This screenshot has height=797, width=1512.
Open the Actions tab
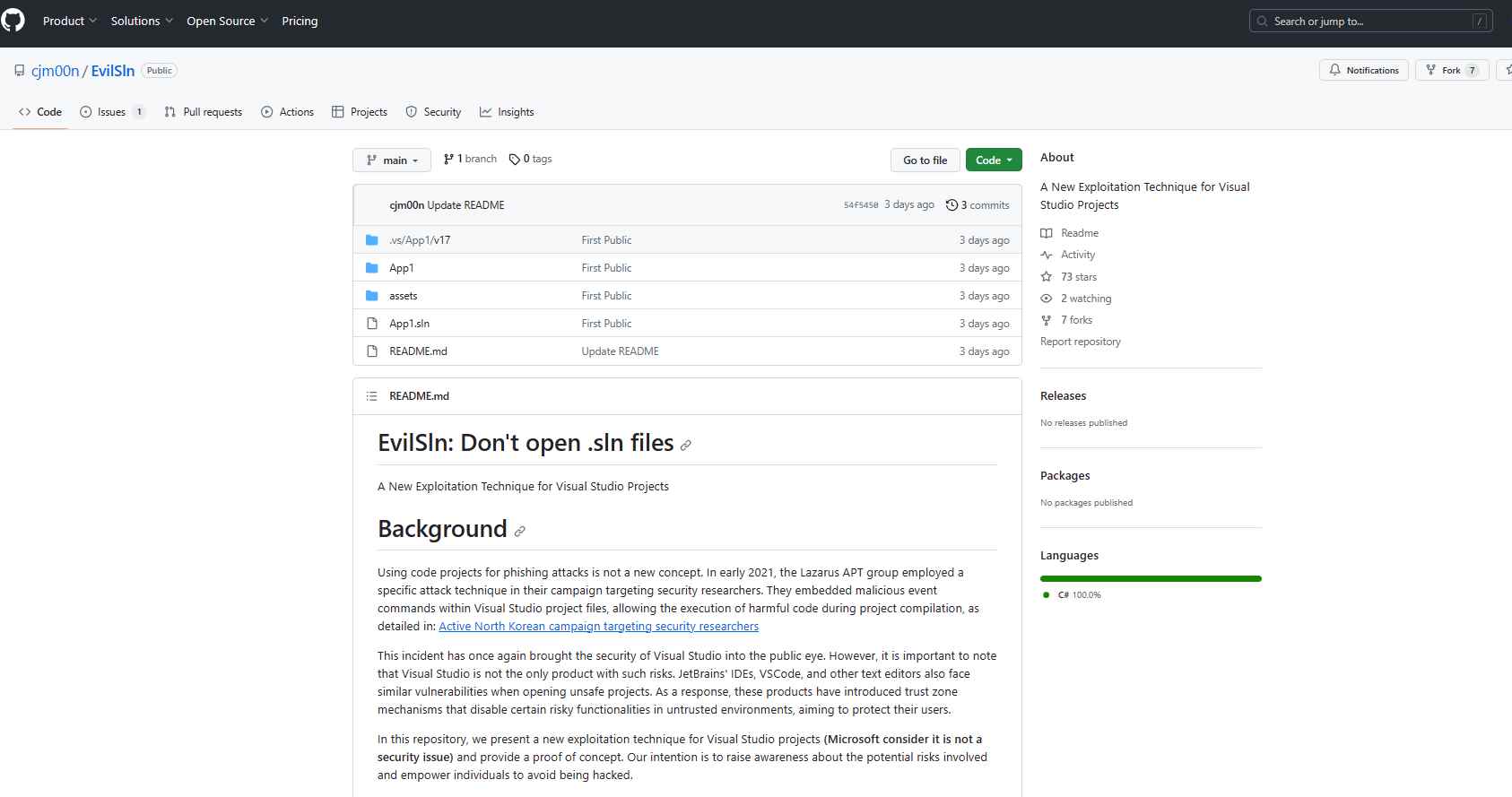tap(288, 112)
